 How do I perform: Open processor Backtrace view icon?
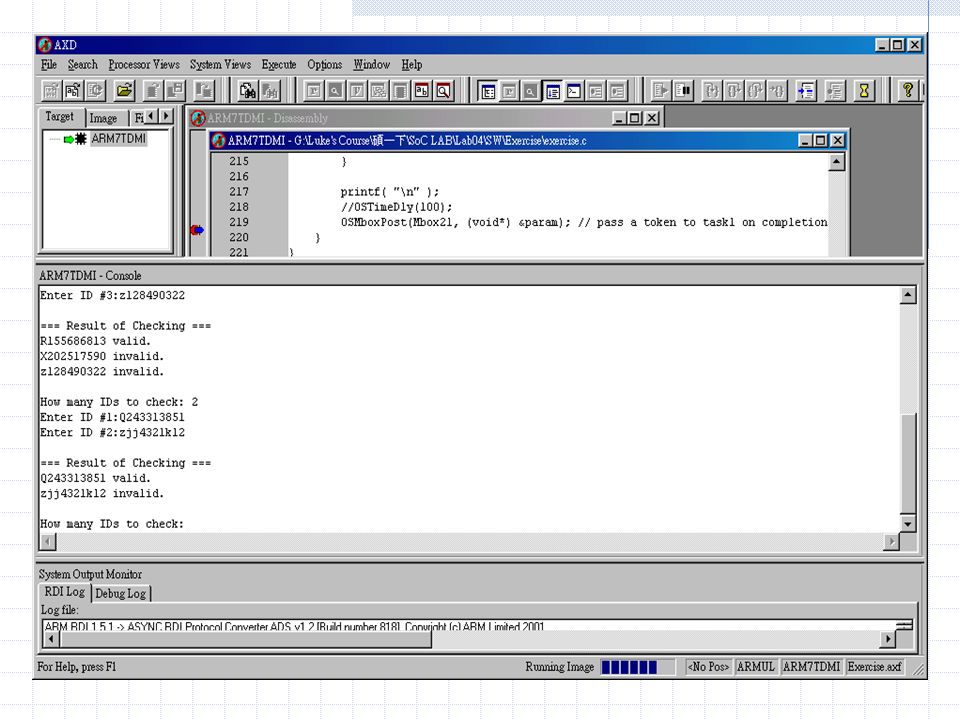point(378,91)
